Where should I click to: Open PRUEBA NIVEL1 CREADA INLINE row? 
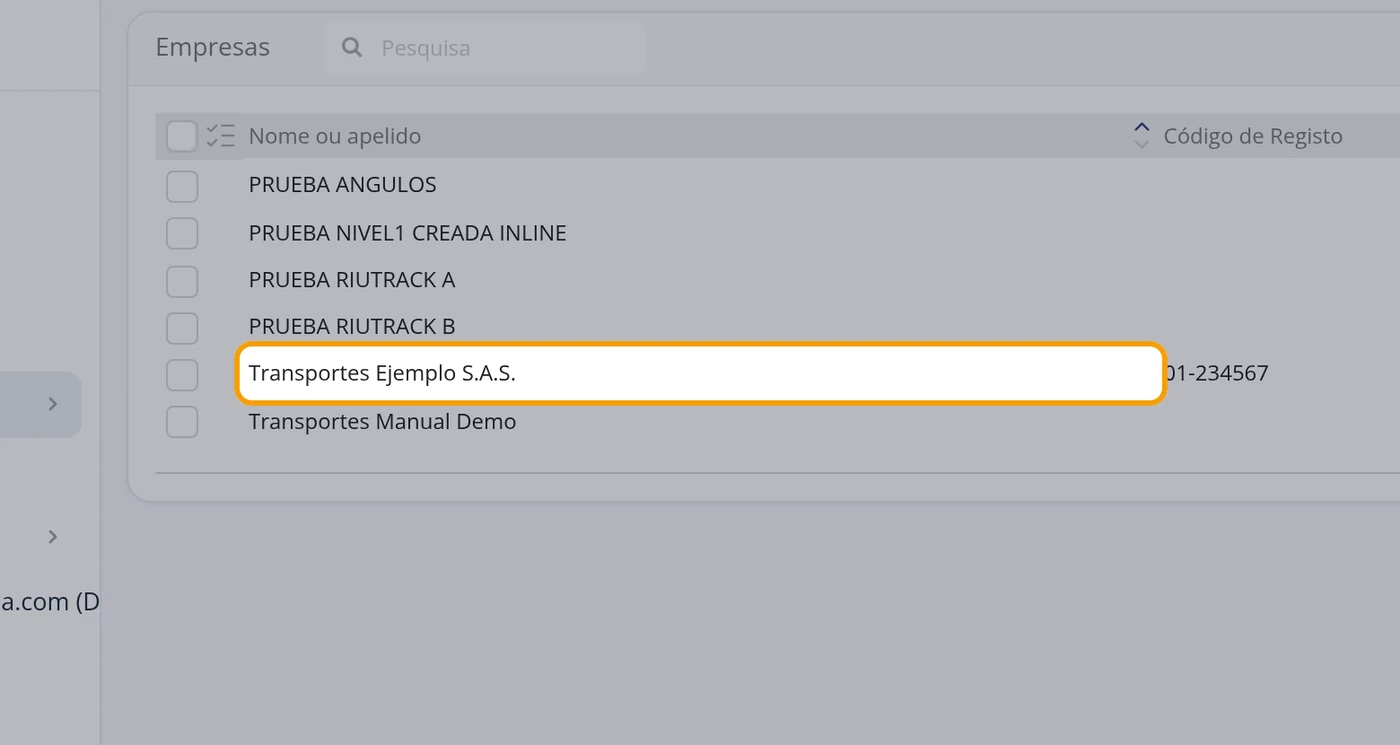pos(408,233)
